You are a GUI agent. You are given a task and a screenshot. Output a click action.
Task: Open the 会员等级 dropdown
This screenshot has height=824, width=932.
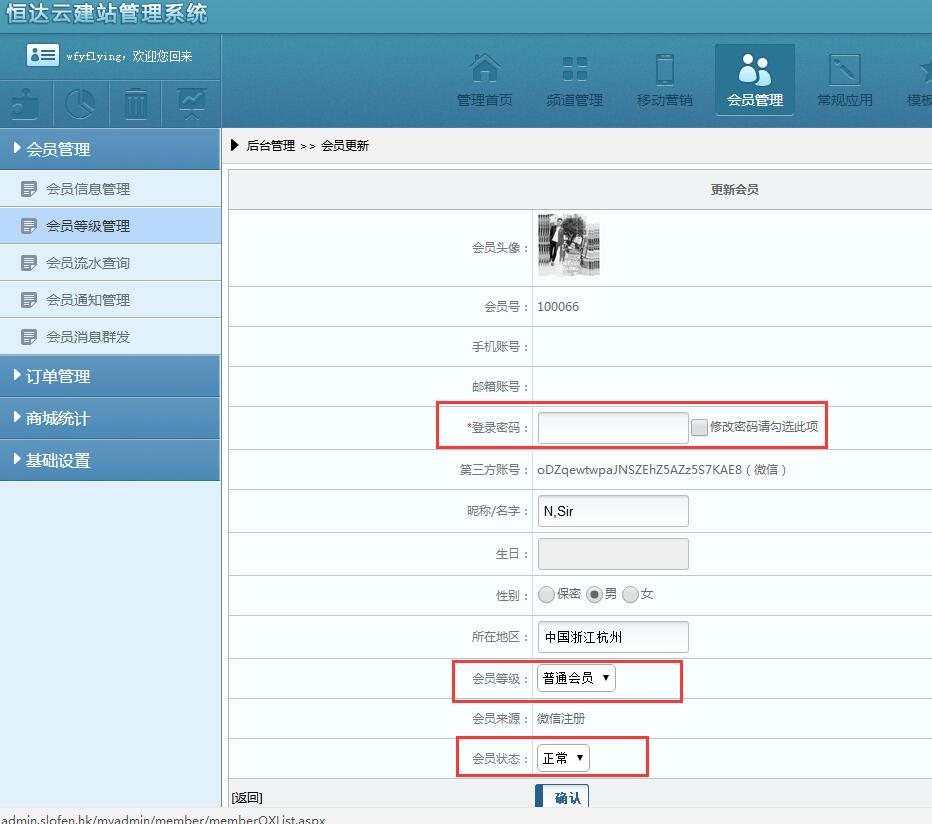[576, 678]
